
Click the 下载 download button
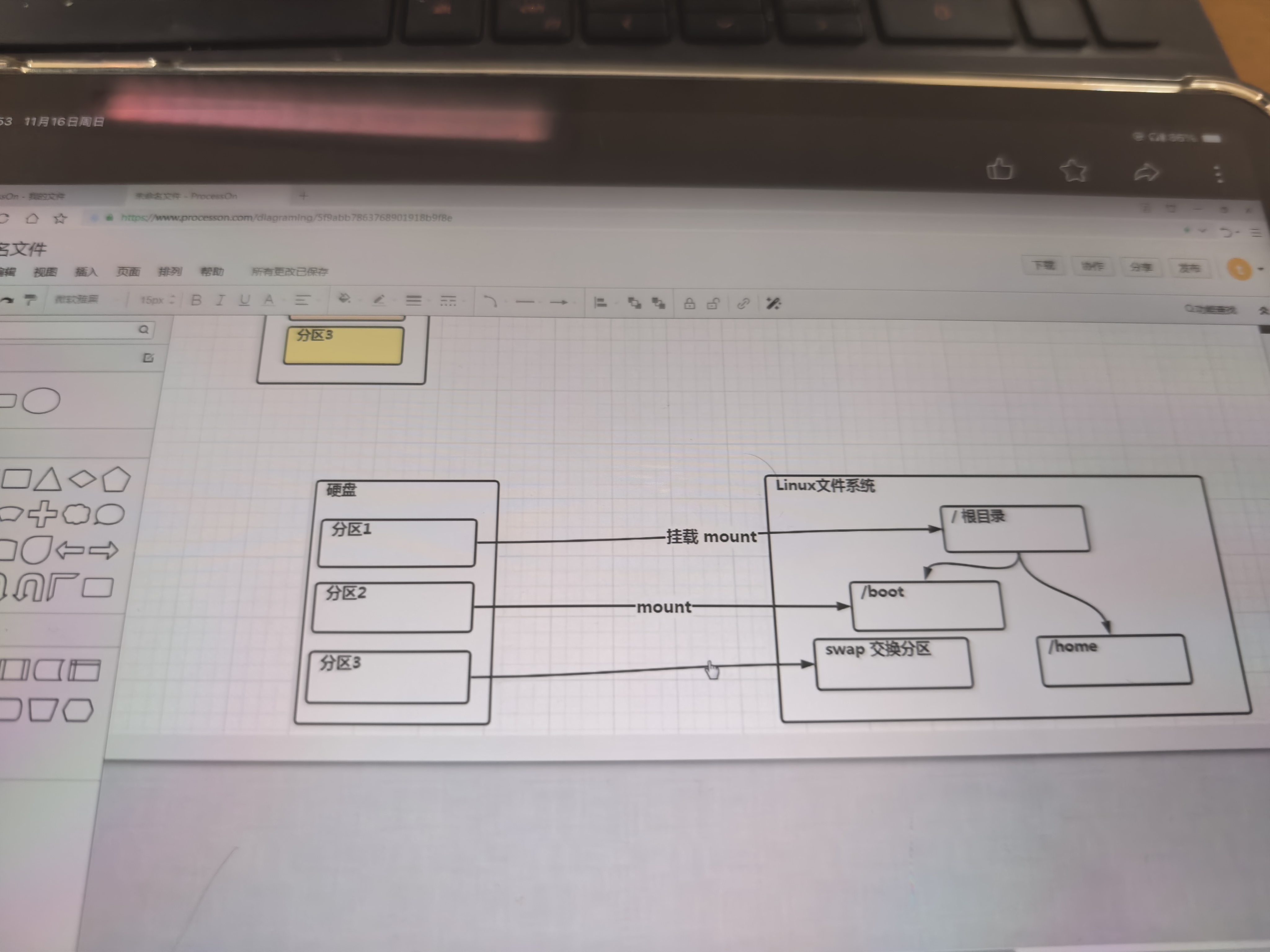click(1044, 265)
